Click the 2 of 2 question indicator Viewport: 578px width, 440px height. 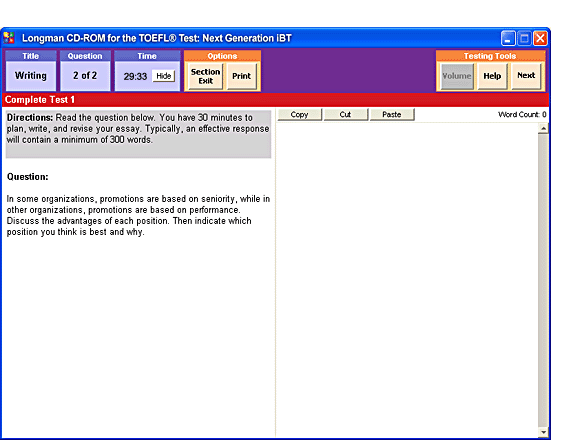click(x=85, y=76)
